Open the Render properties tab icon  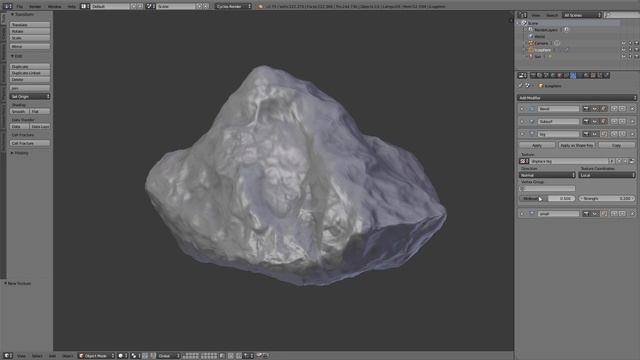tap(533, 76)
